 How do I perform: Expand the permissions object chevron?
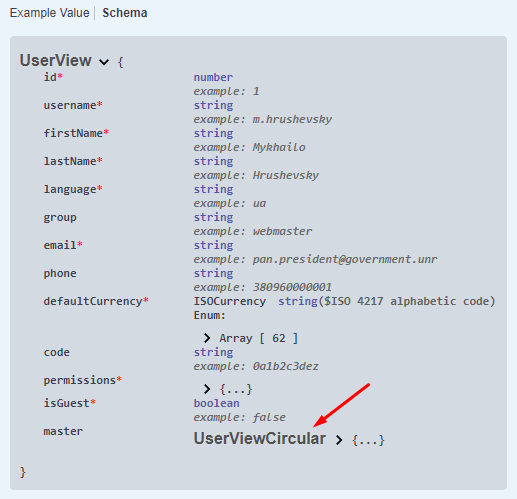coord(207,389)
